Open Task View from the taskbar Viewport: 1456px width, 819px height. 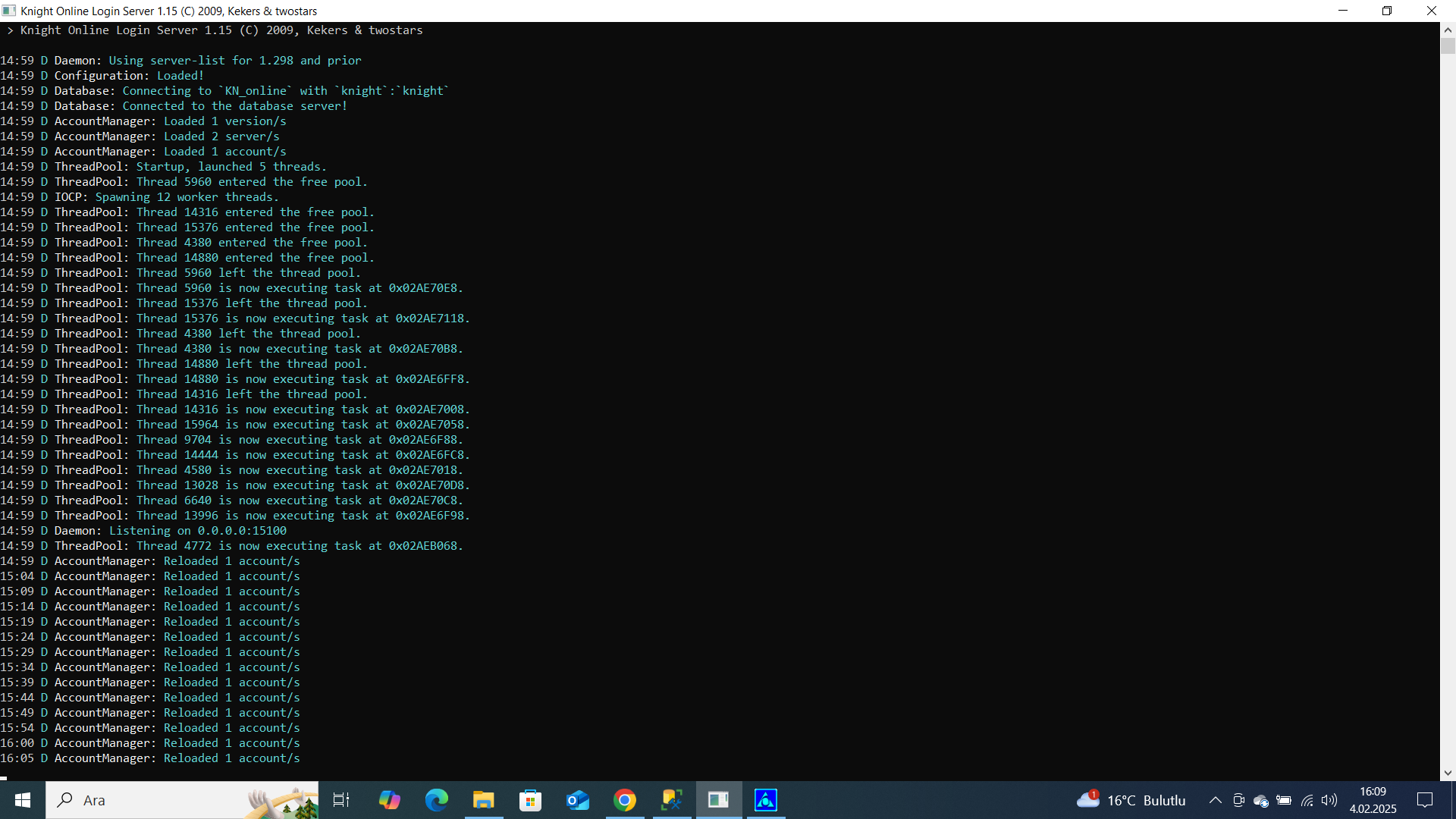point(341,800)
